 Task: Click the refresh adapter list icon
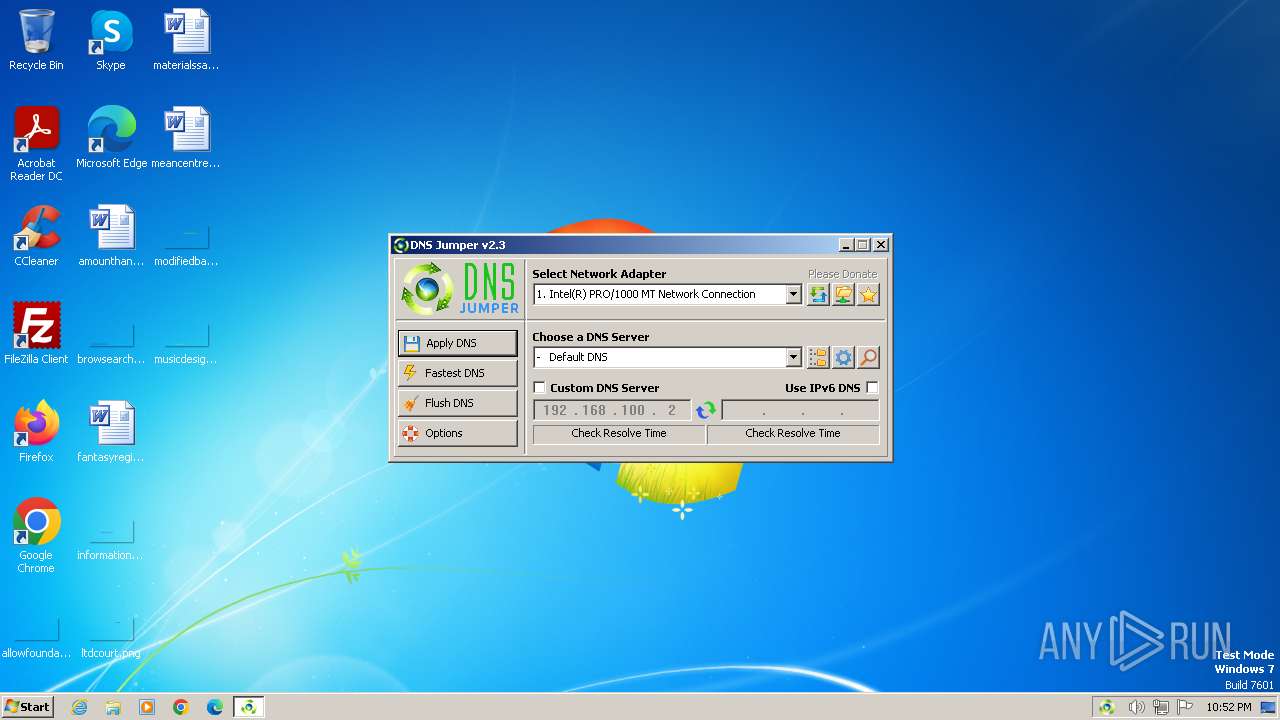point(818,294)
